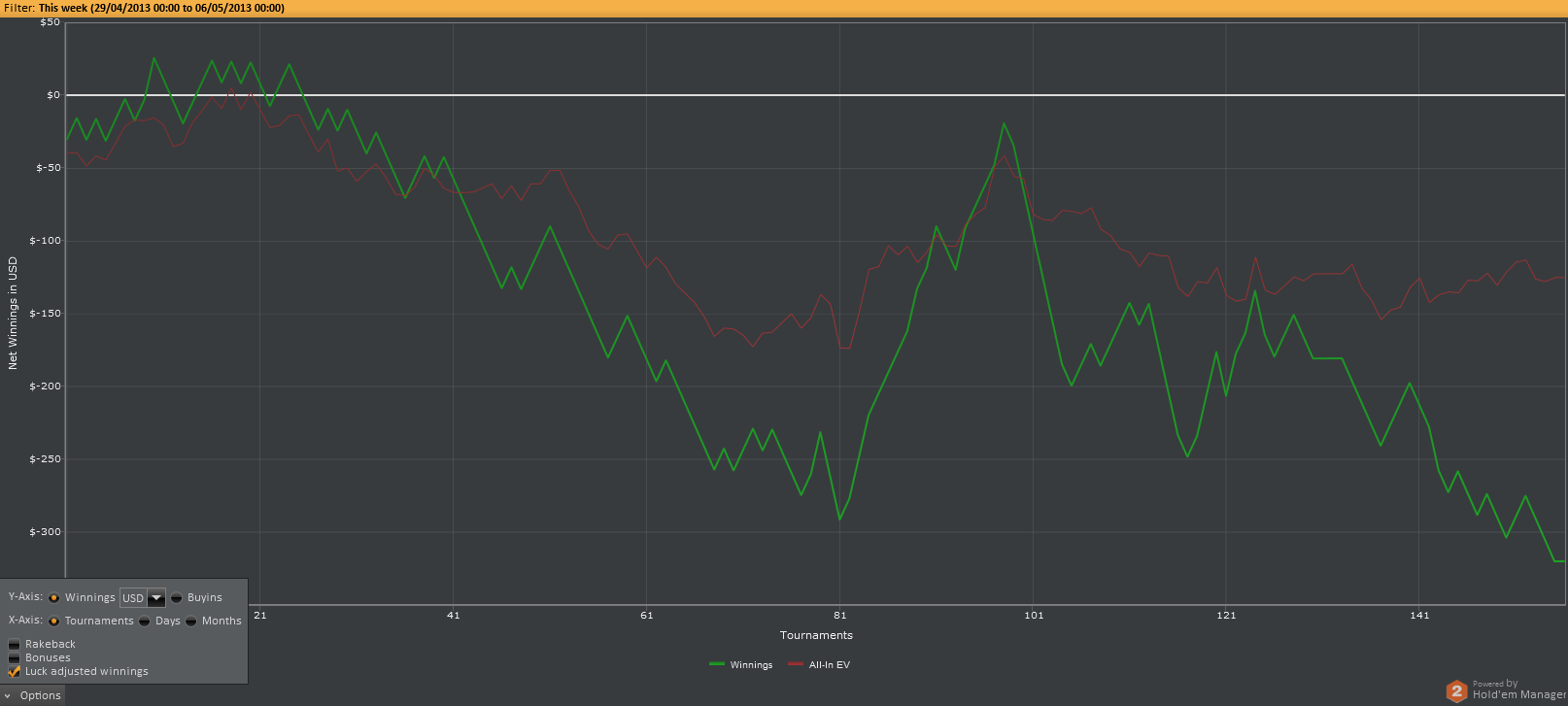The width and height of the screenshot is (1568, 706).
Task: Click the Options label at bottom
Action: [x=41, y=695]
